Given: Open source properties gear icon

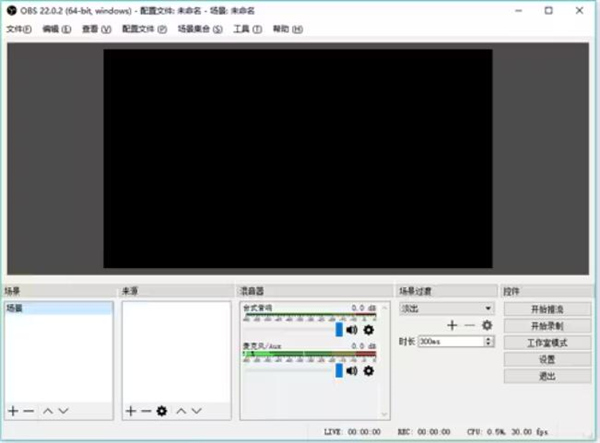Looking at the screenshot, I should point(161,411).
